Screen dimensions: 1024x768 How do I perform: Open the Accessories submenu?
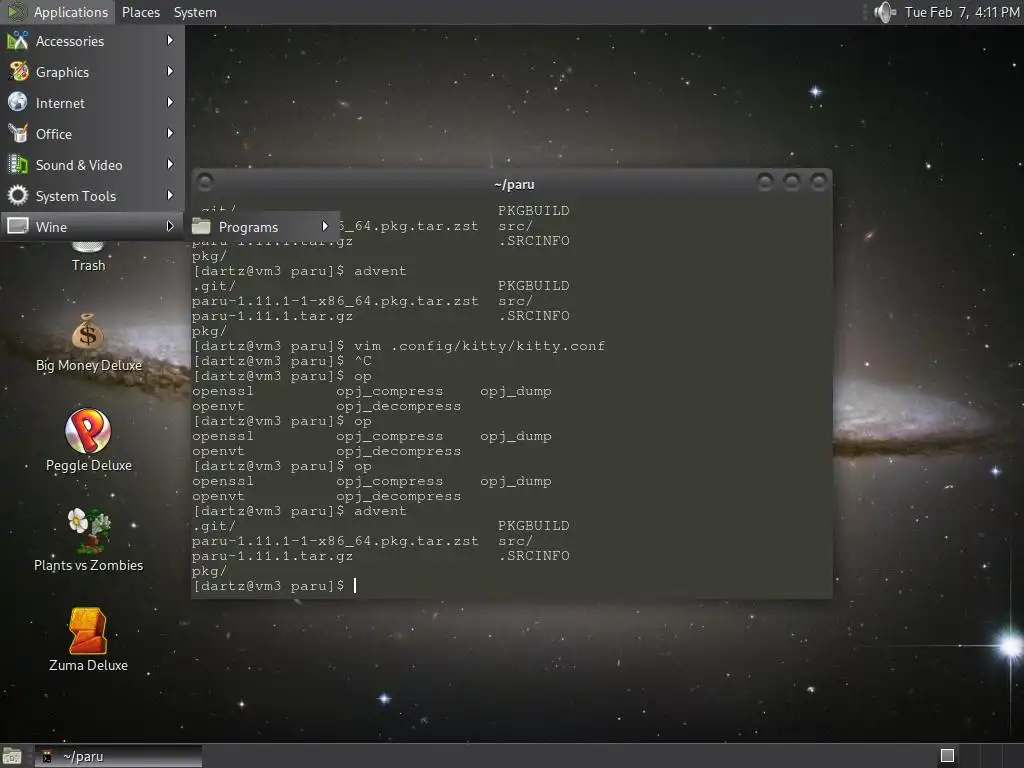click(x=92, y=41)
